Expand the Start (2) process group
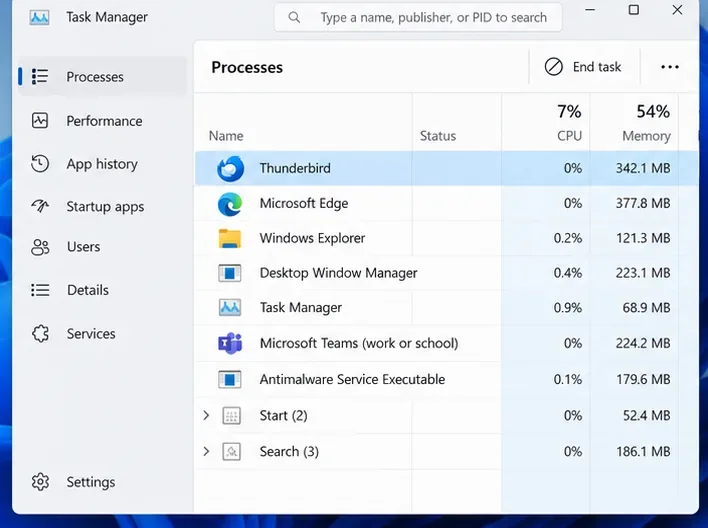 pyautogui.click(x=206, y=415)
